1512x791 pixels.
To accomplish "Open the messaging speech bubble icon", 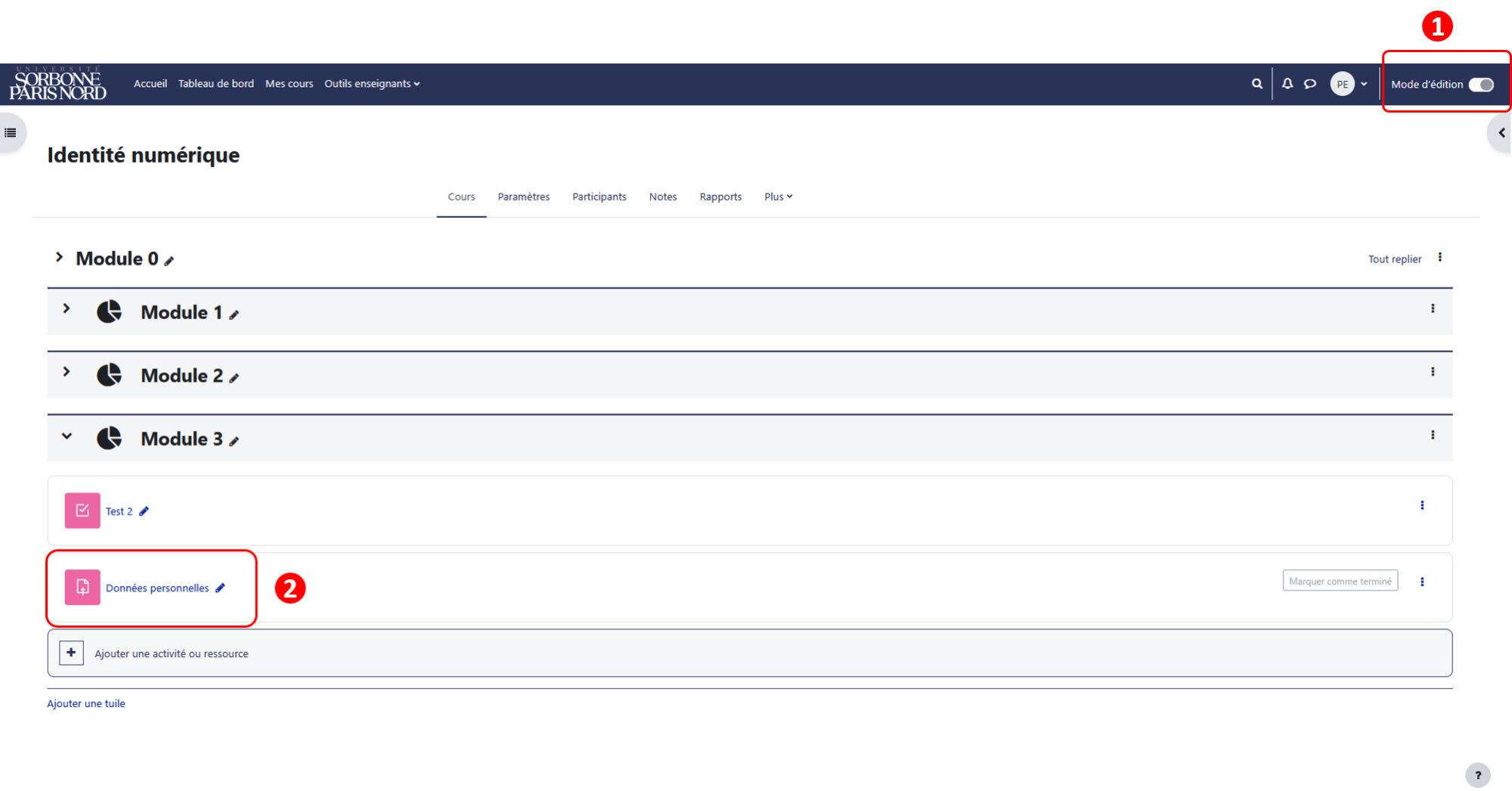I will 1310,84.
